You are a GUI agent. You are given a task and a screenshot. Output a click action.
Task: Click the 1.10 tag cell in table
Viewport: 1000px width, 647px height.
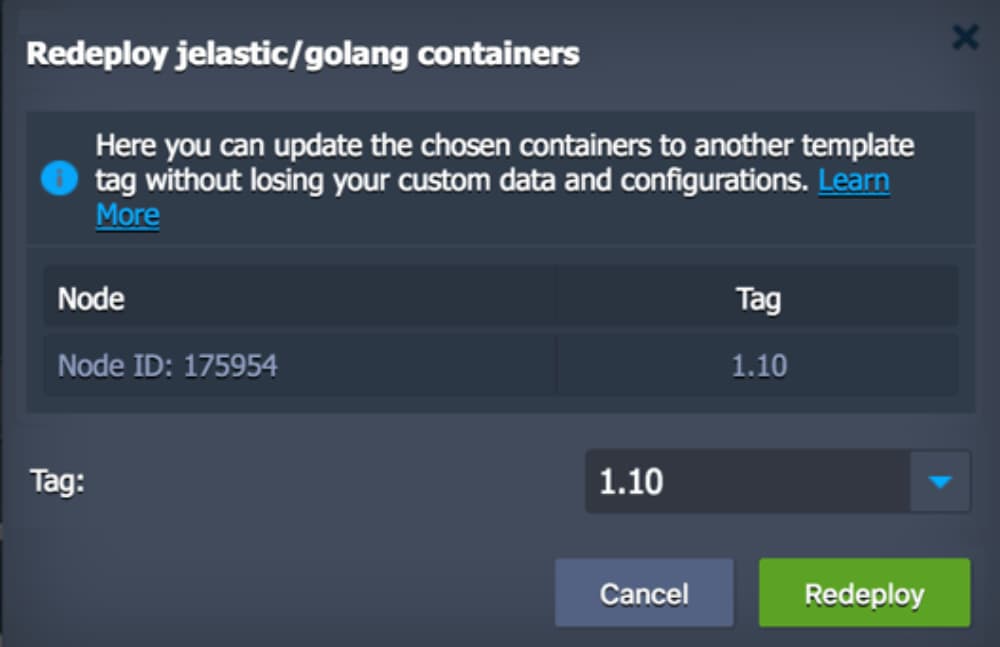[x=758, y=366]
